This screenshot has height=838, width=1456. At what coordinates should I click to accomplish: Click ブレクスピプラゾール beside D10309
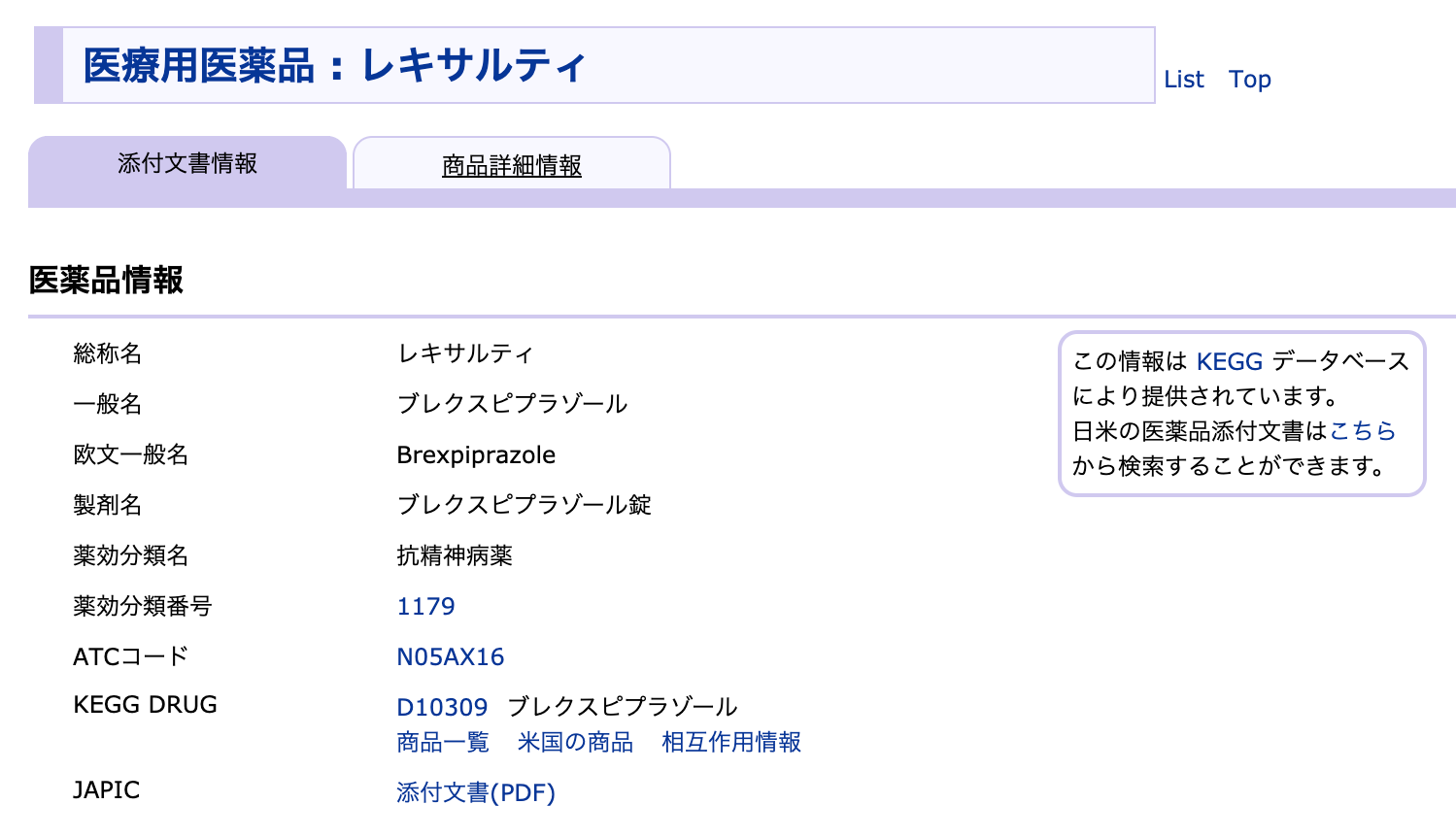pyautogui.click(x=623, y=708)
